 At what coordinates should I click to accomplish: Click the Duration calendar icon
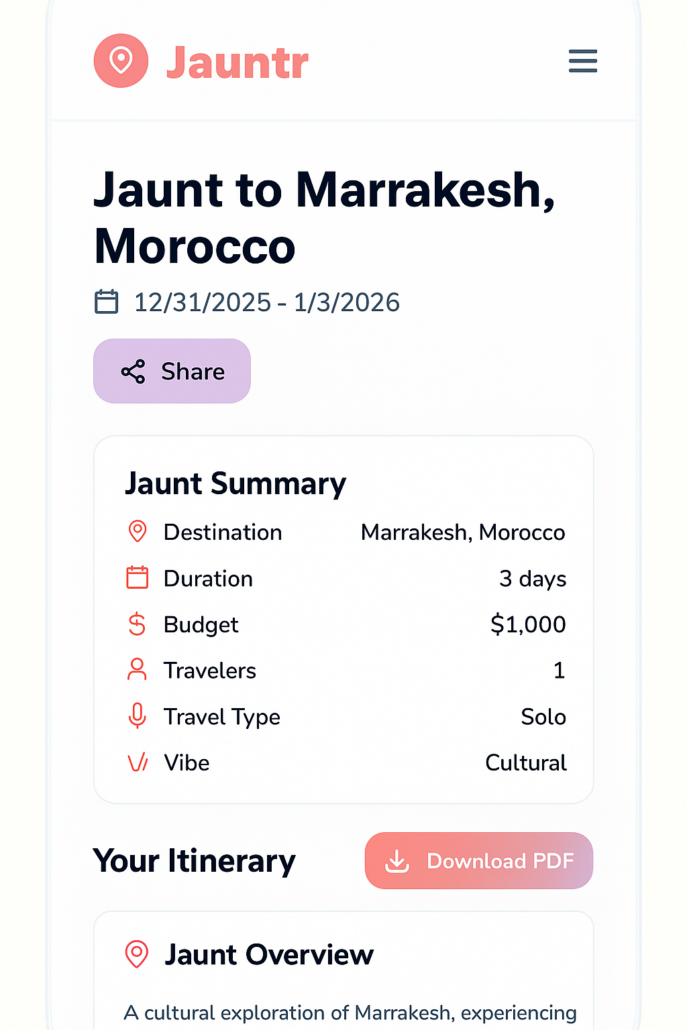[x=138, y=578]
